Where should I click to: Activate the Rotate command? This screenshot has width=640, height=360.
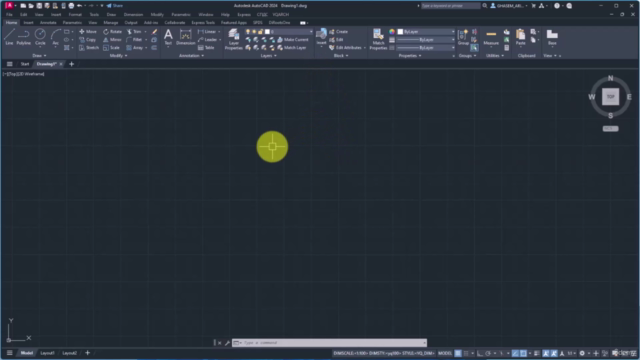coord(112,31)
